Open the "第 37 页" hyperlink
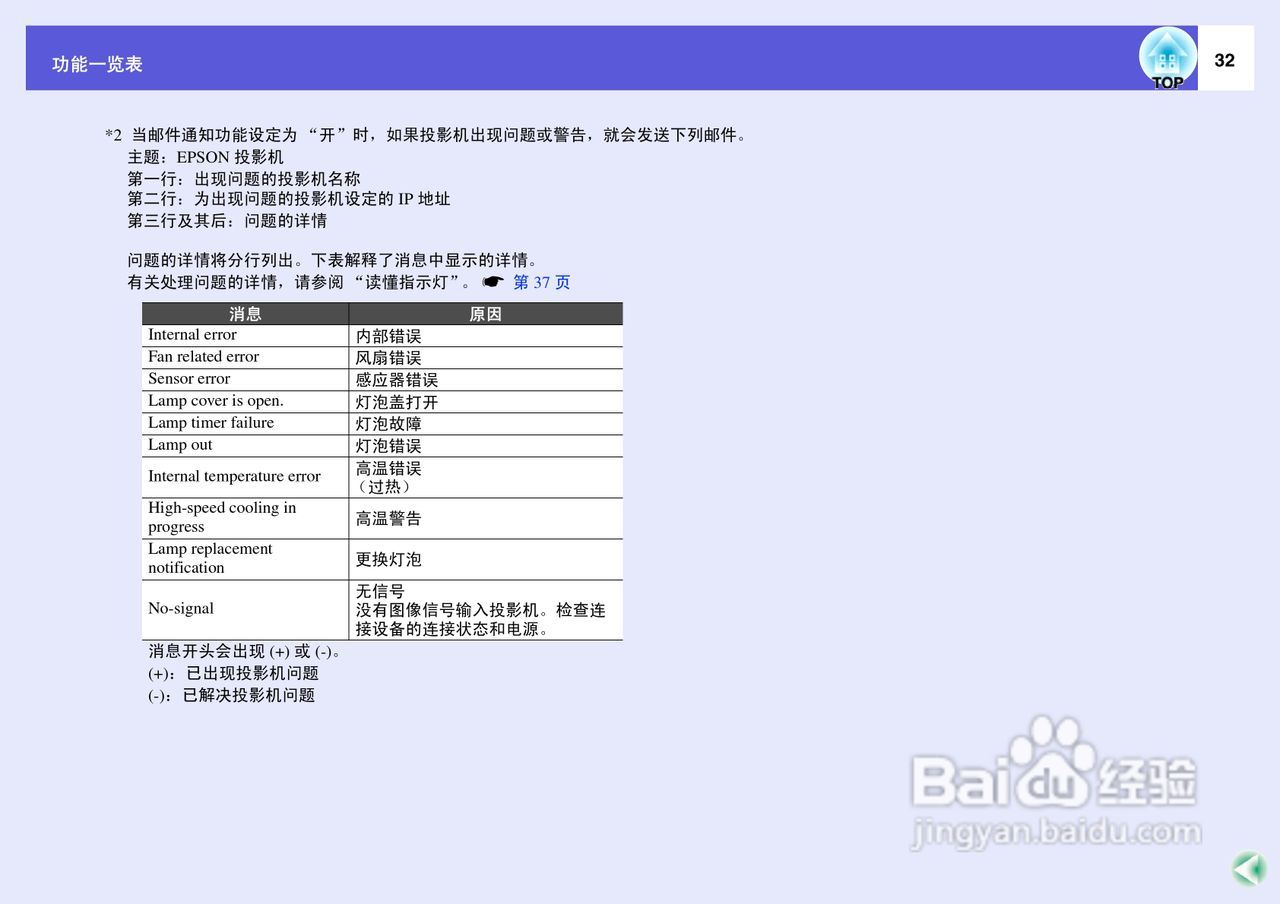This screenshot has height=904, width=1280. tap(541, 282)
